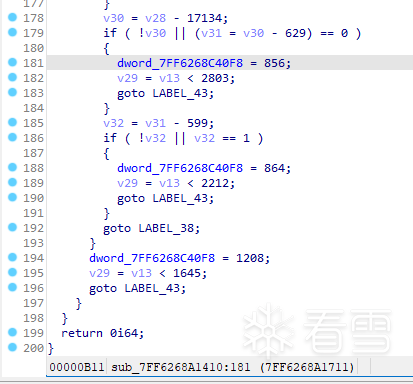Select variable v30 assigned on line 178

(x=113, y=18)
